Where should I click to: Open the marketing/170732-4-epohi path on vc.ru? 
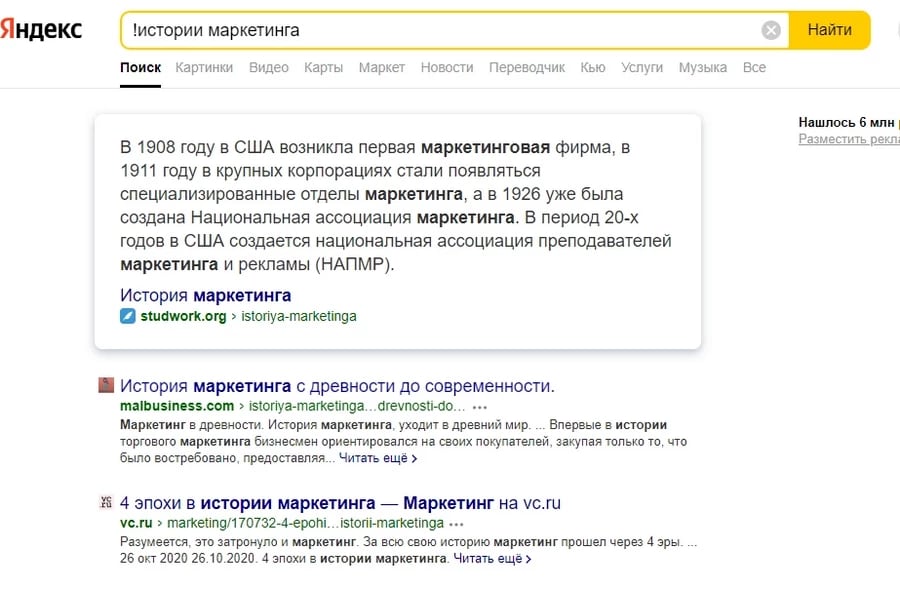pos(305,523)
